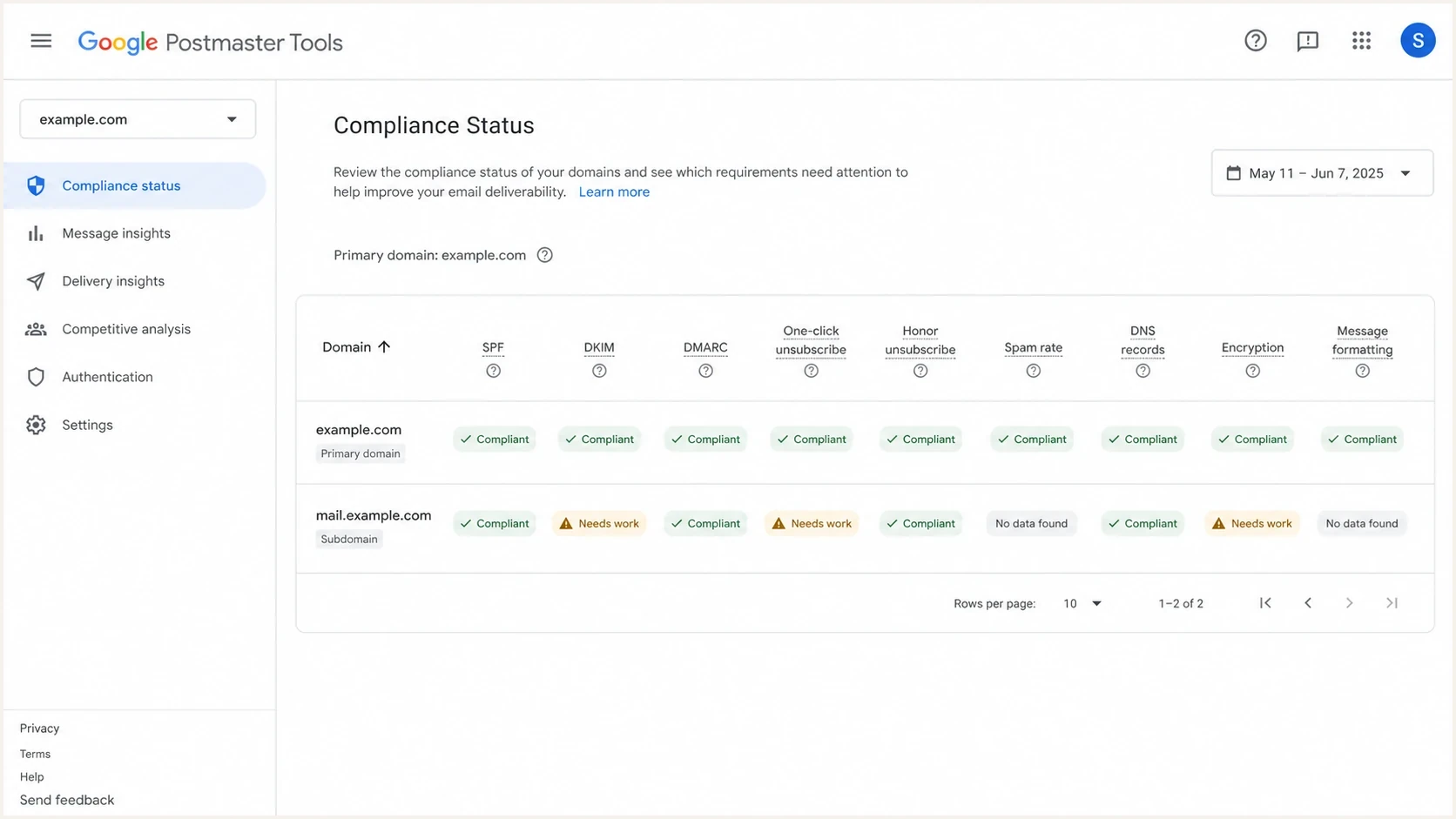
Task: Click the SPF column header
Action: (493, 347)
